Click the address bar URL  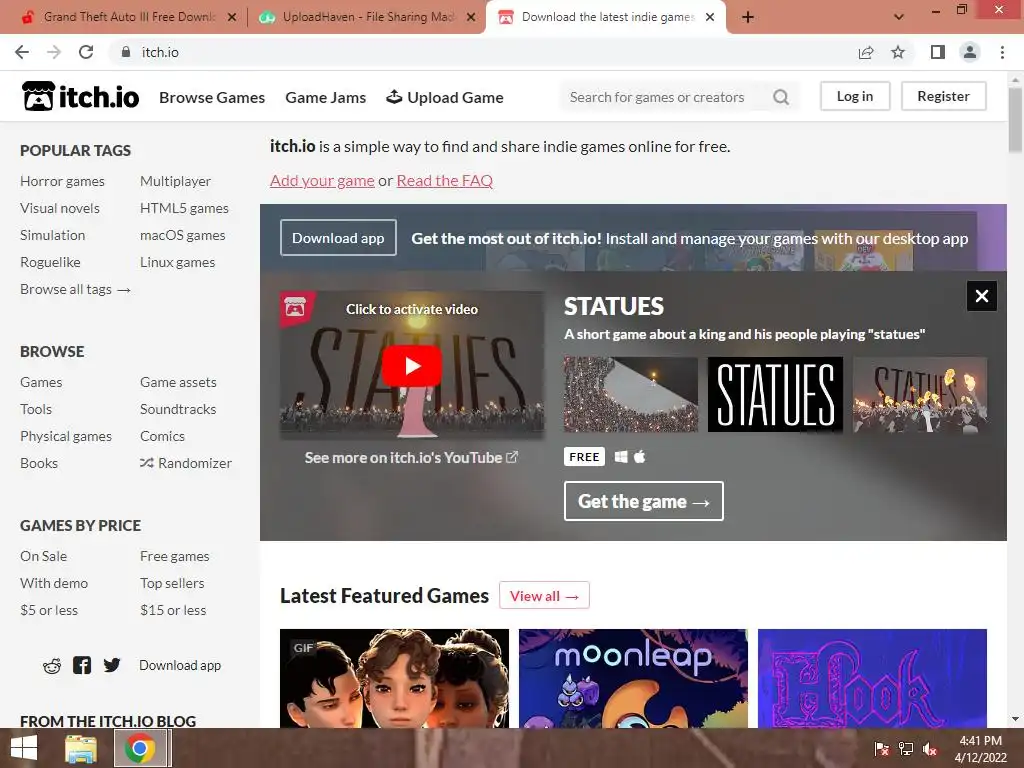tap(160, 52)
